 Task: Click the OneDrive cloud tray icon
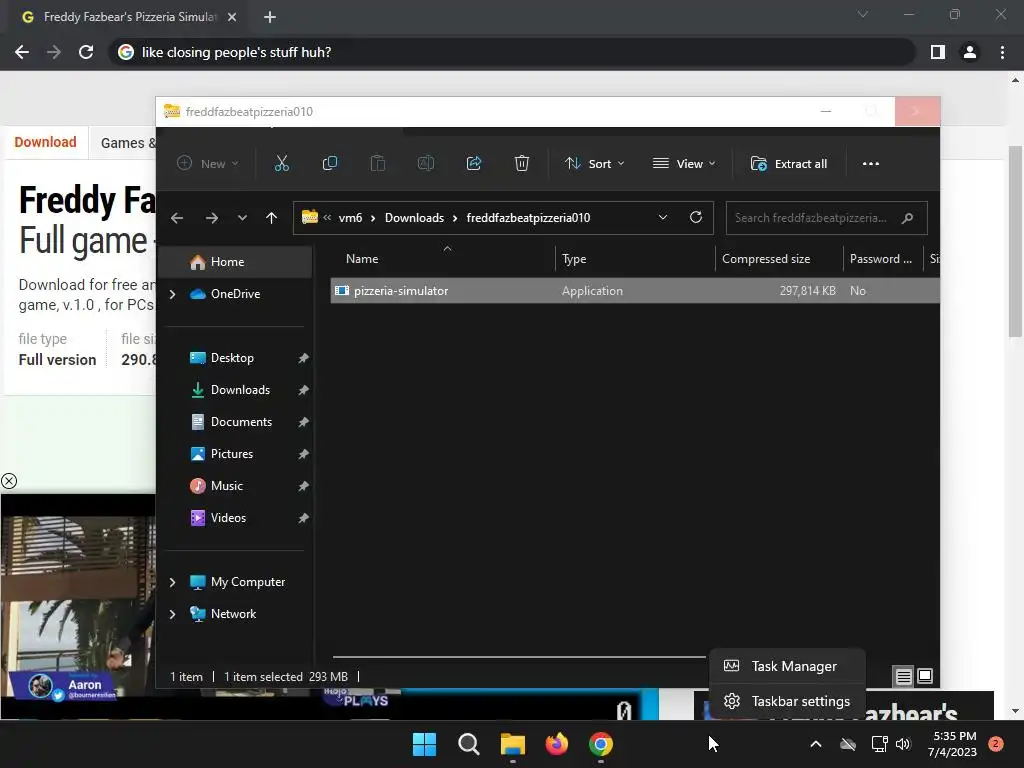tap(848, 744)
